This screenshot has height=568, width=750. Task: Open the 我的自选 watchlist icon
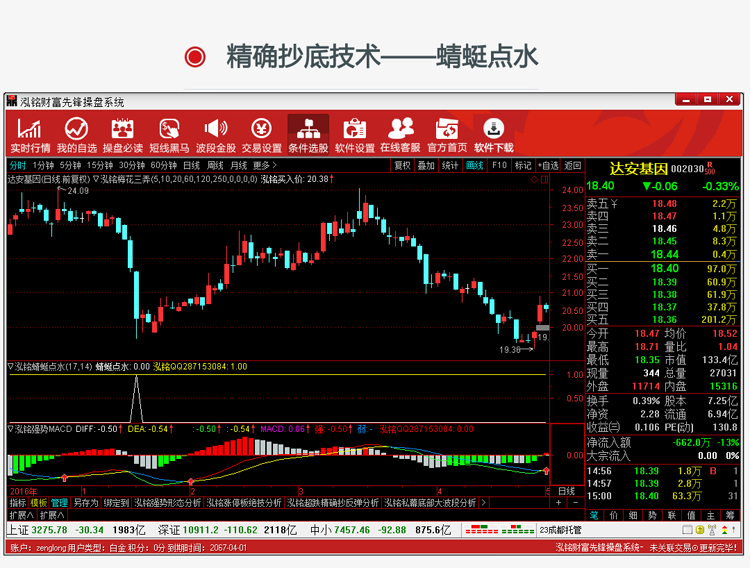coord(77,135)
